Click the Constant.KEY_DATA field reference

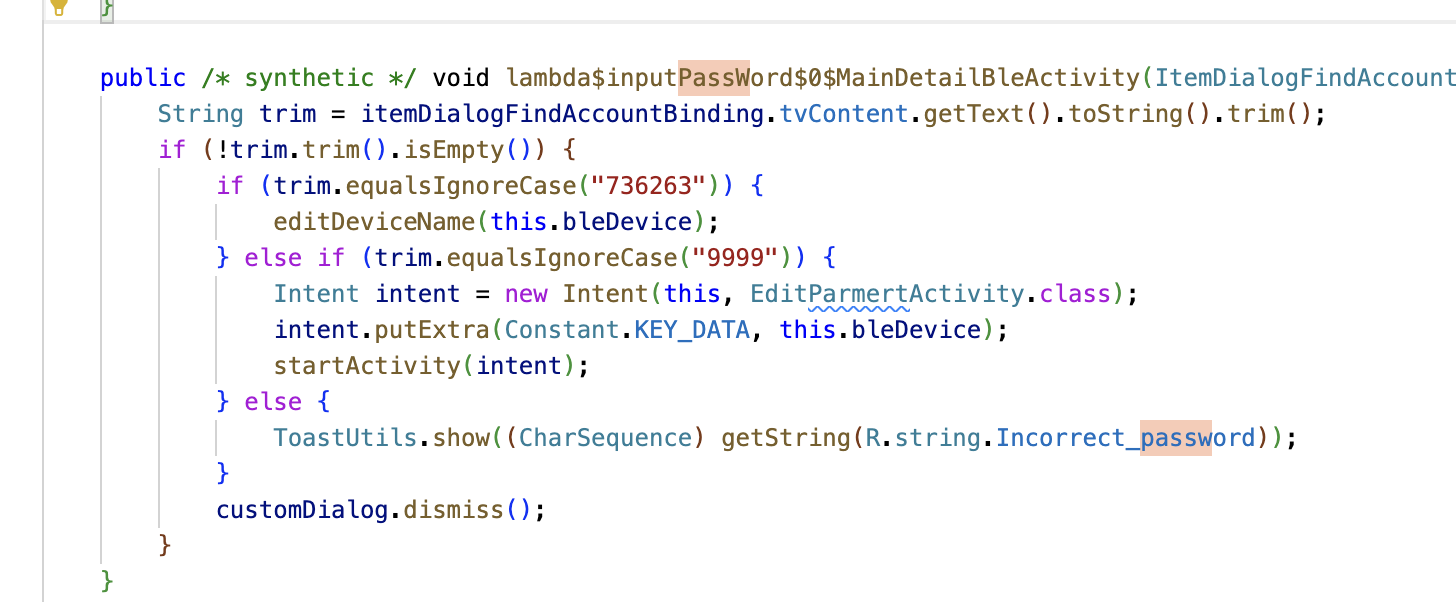[628, 330]
